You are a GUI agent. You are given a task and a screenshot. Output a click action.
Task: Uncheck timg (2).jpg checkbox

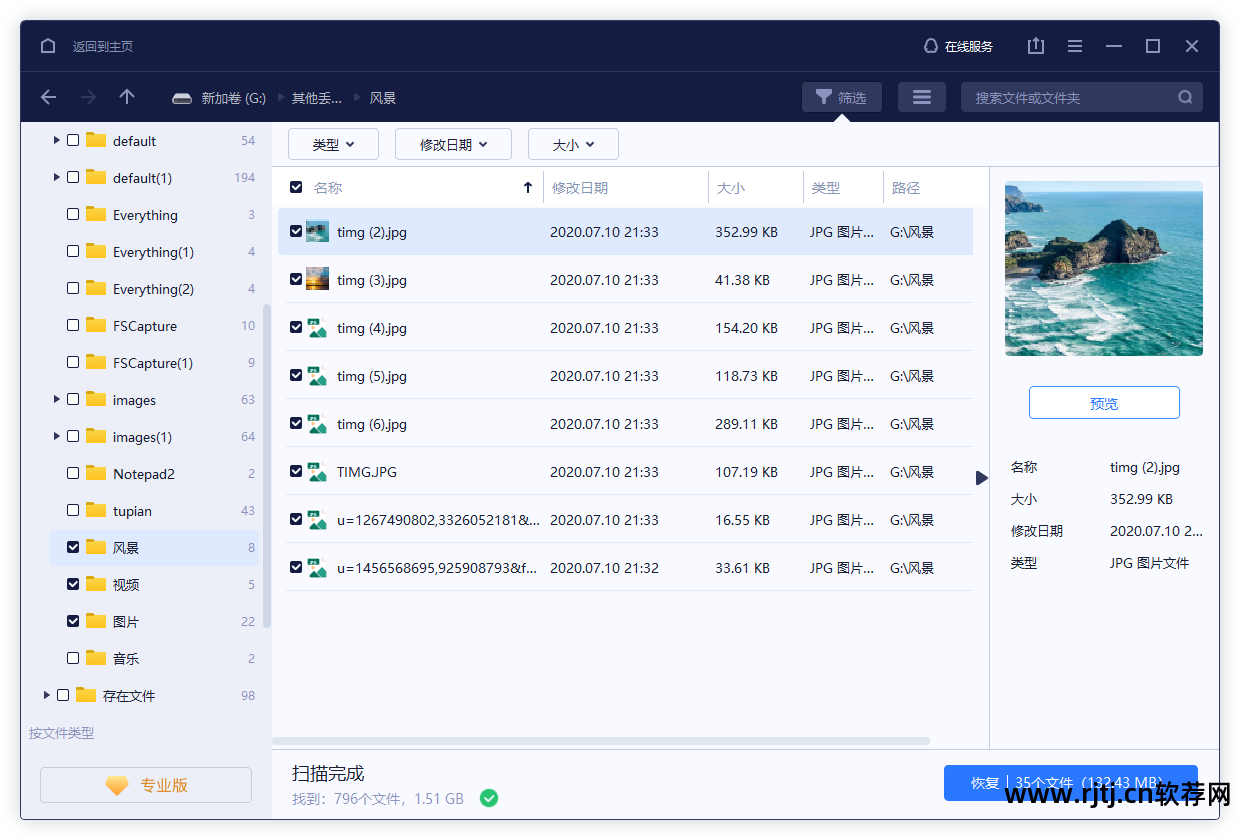coord(296,231)
